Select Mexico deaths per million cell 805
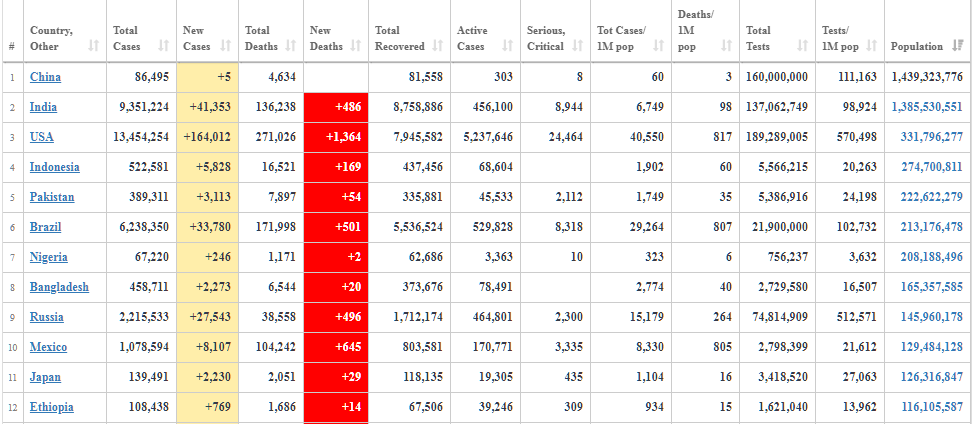 click(705, 347)
